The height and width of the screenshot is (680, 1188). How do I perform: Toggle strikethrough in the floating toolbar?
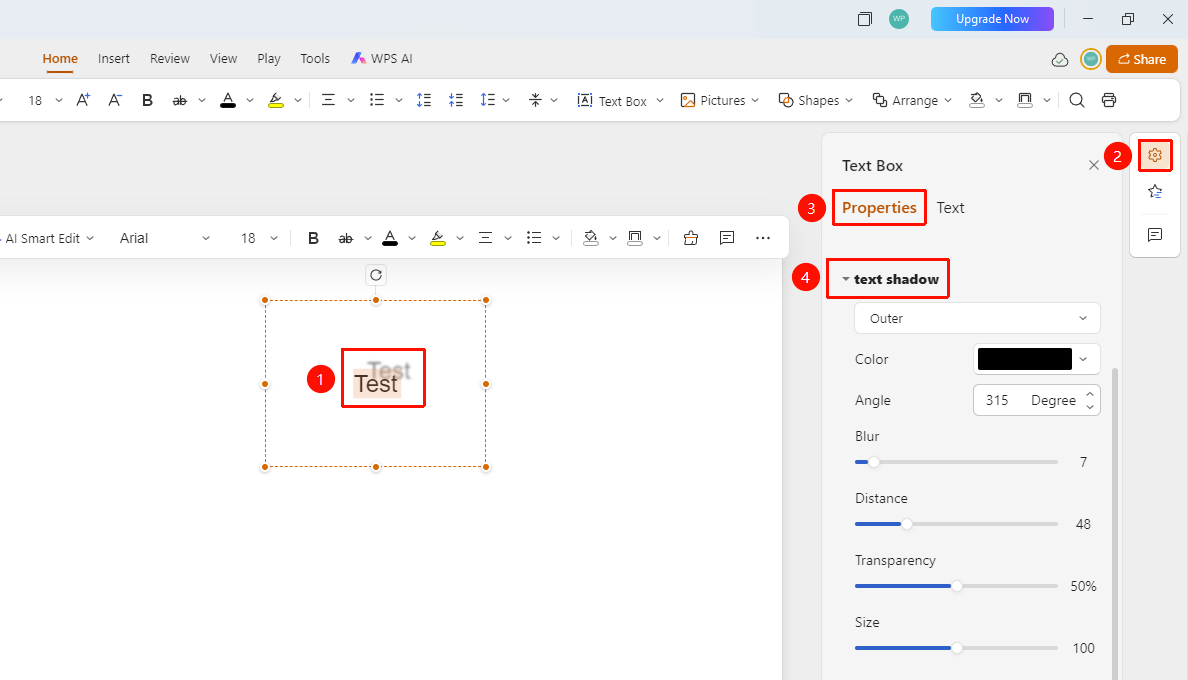point(345,238)
